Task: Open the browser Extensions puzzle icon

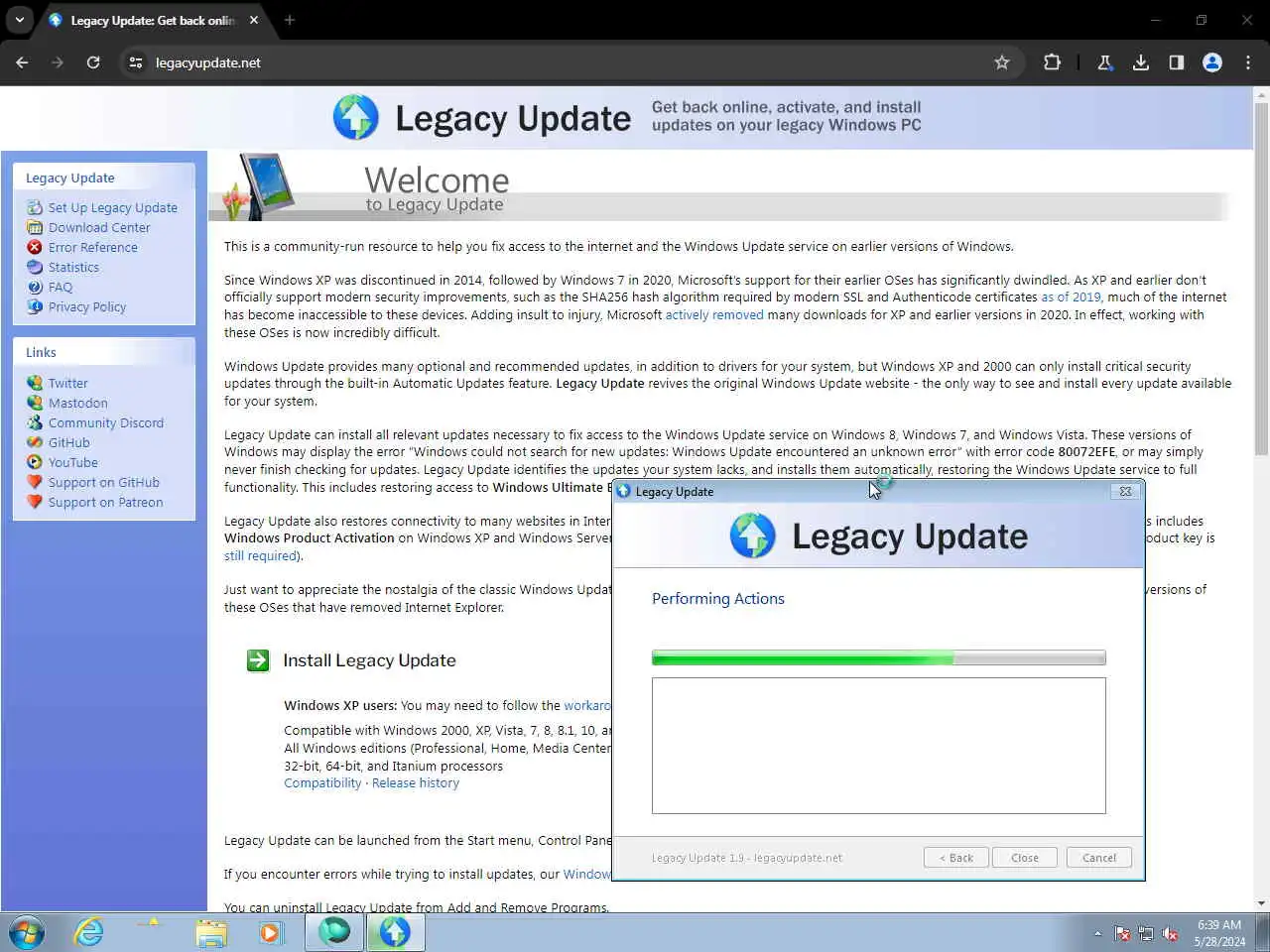Action: [x=1052, y=62]
